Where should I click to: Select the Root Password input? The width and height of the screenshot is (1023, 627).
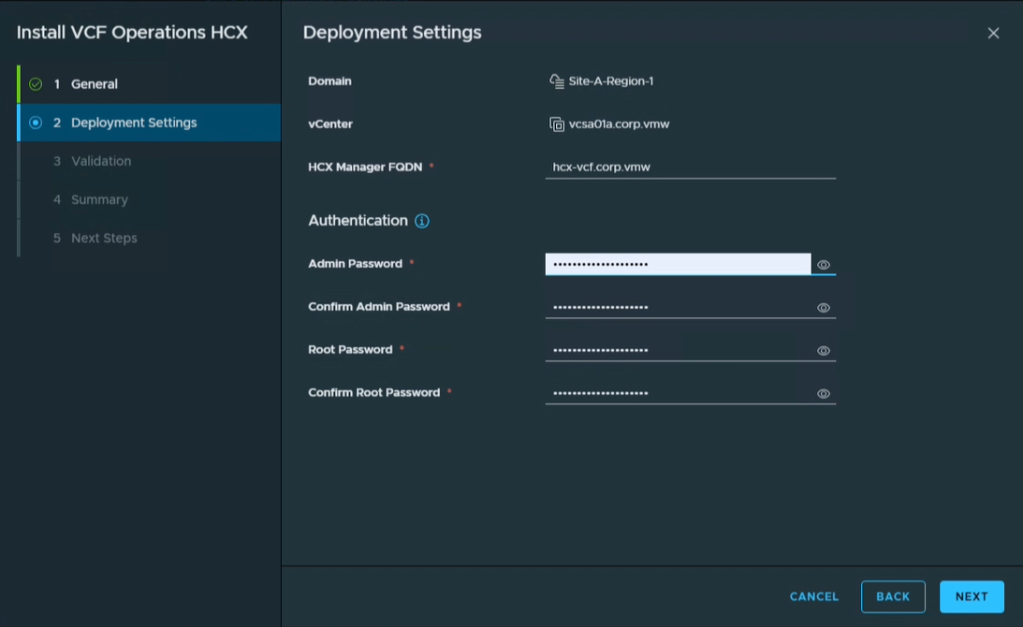[x=679, y=350]
